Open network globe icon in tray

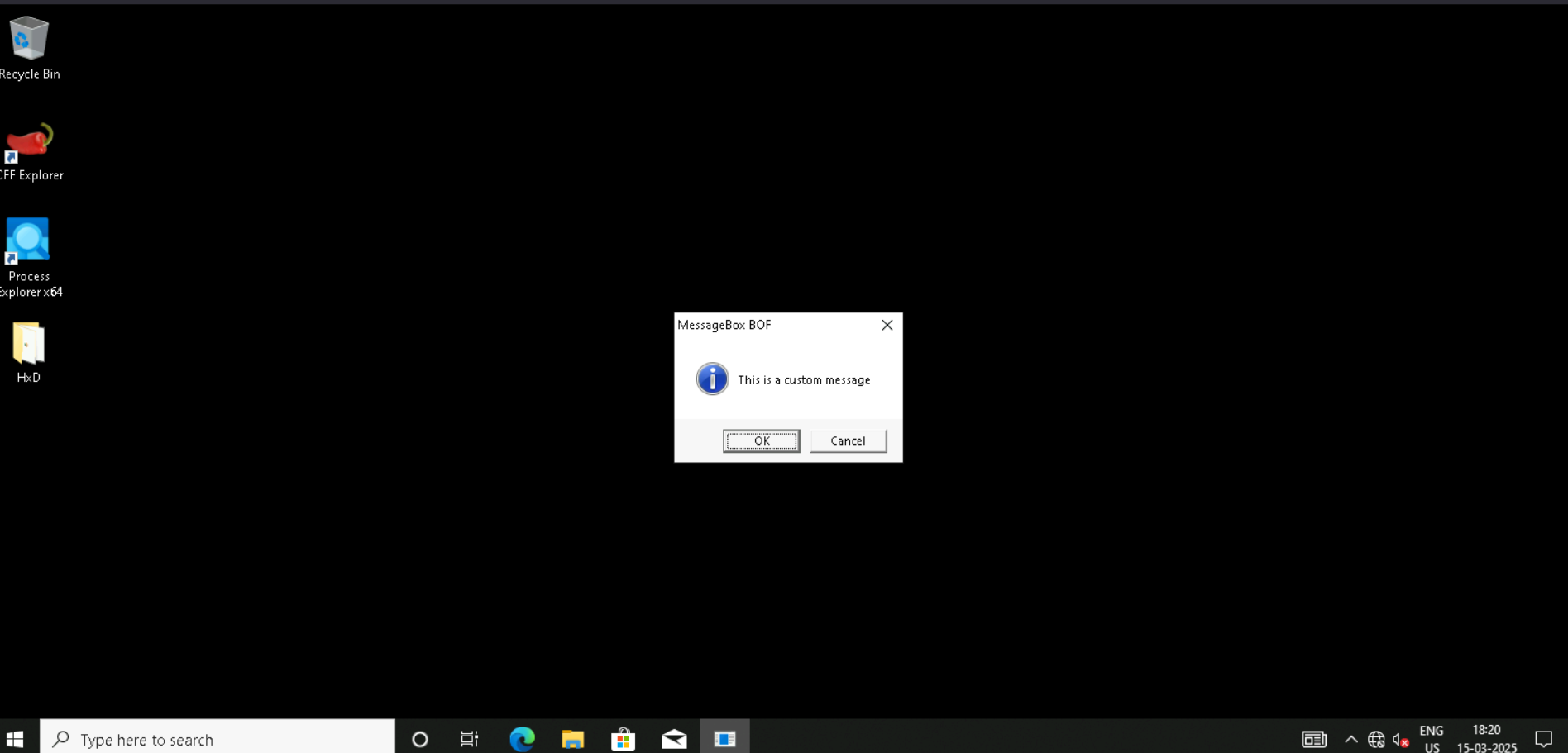pyautogui.click(x=1376, y=740)
